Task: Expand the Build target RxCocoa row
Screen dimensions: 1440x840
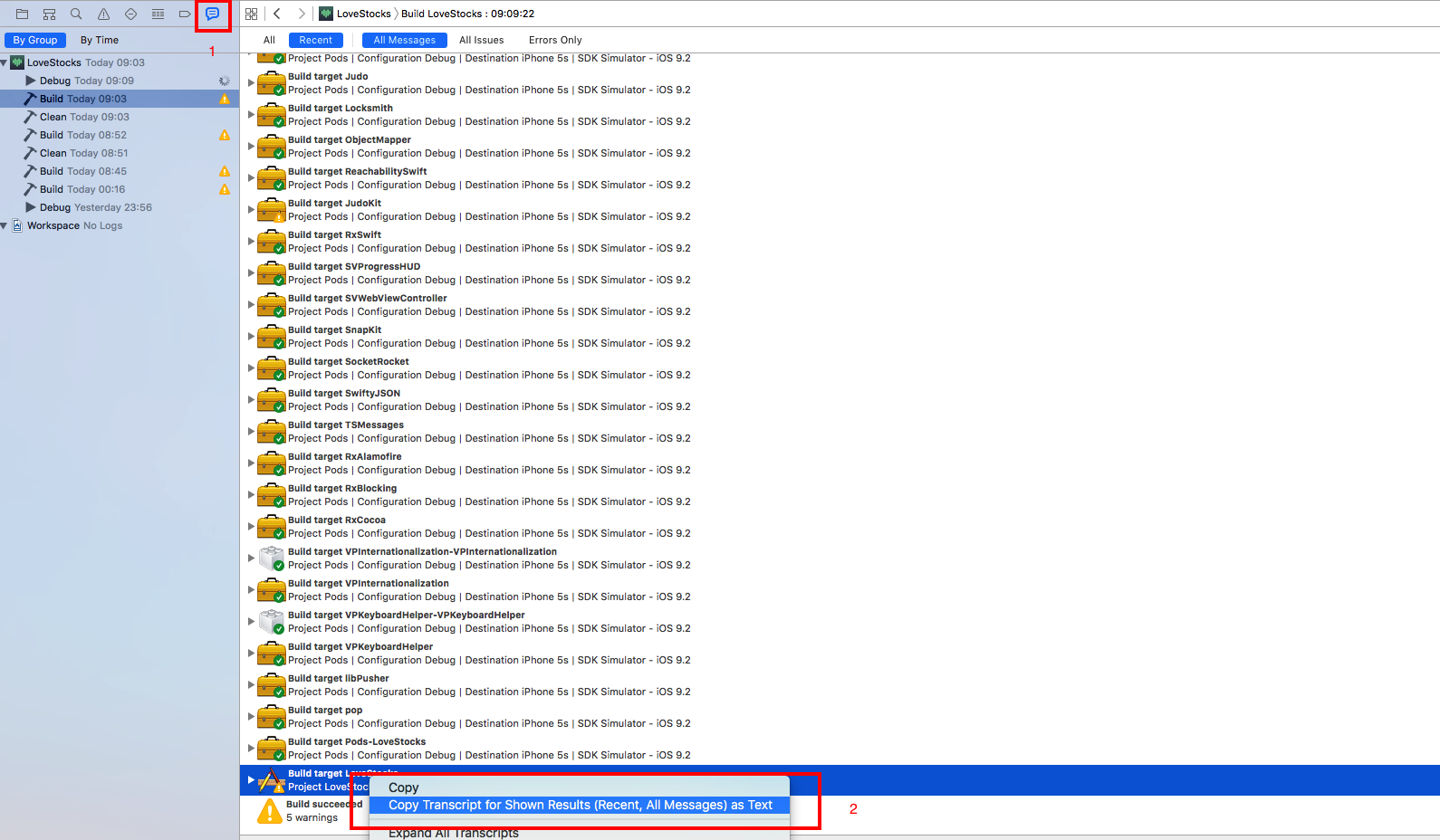Action: 251,526
